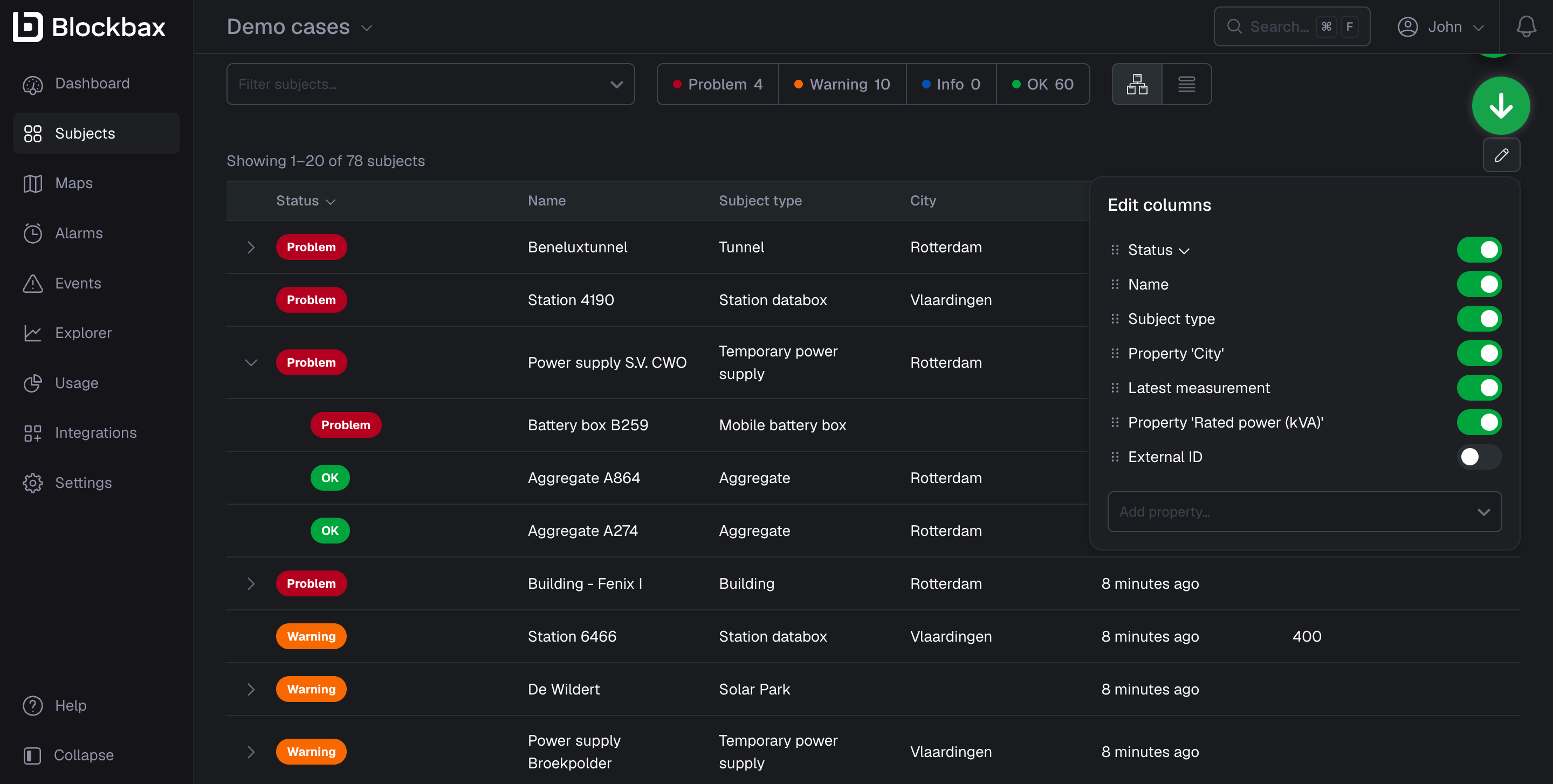Click the green download arrow button
The width and height of the screenshot is (1553, 784).
[x=1501, y=106]
